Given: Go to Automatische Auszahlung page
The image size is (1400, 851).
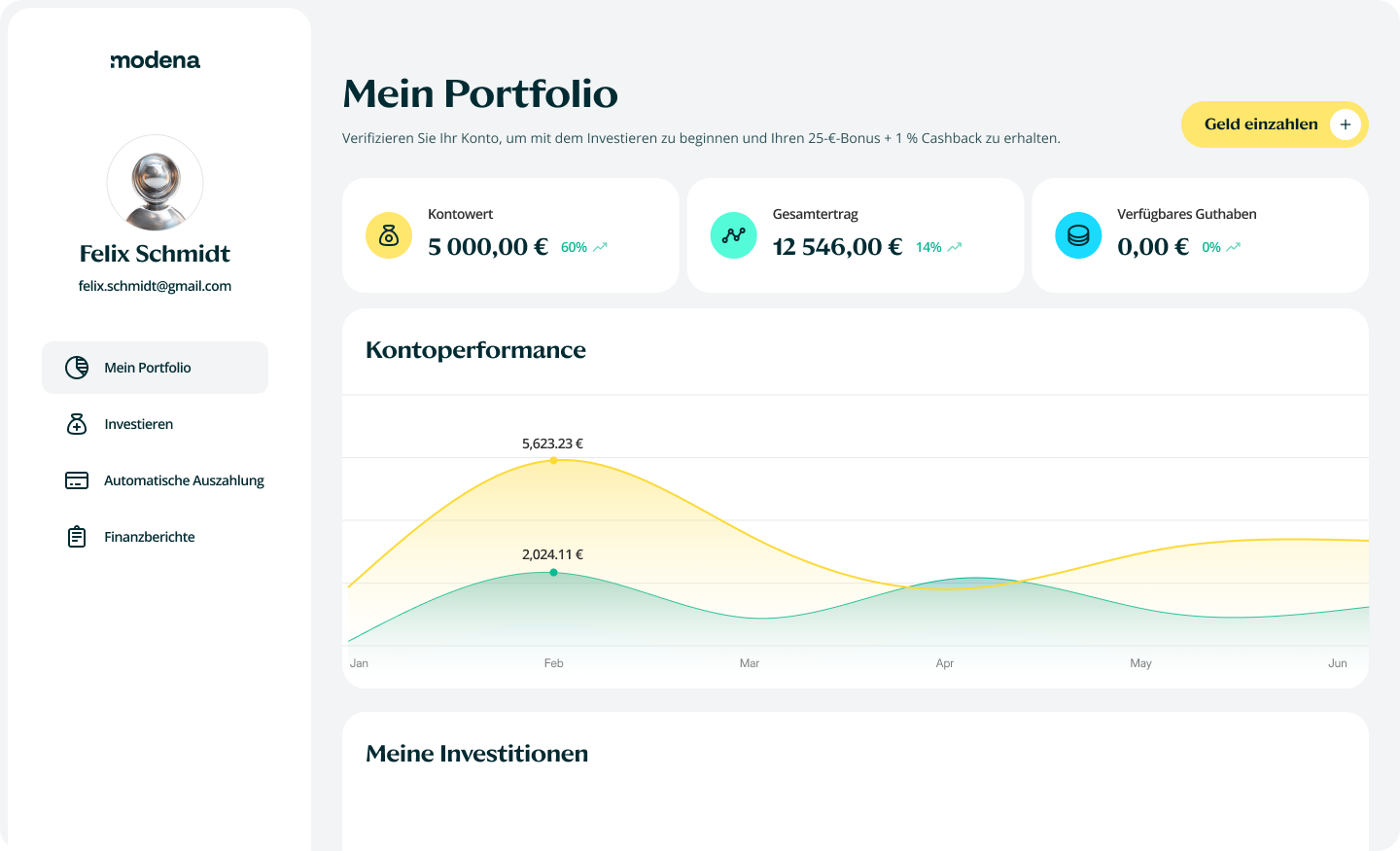Looking at the screenshot, I should [184, 480].
